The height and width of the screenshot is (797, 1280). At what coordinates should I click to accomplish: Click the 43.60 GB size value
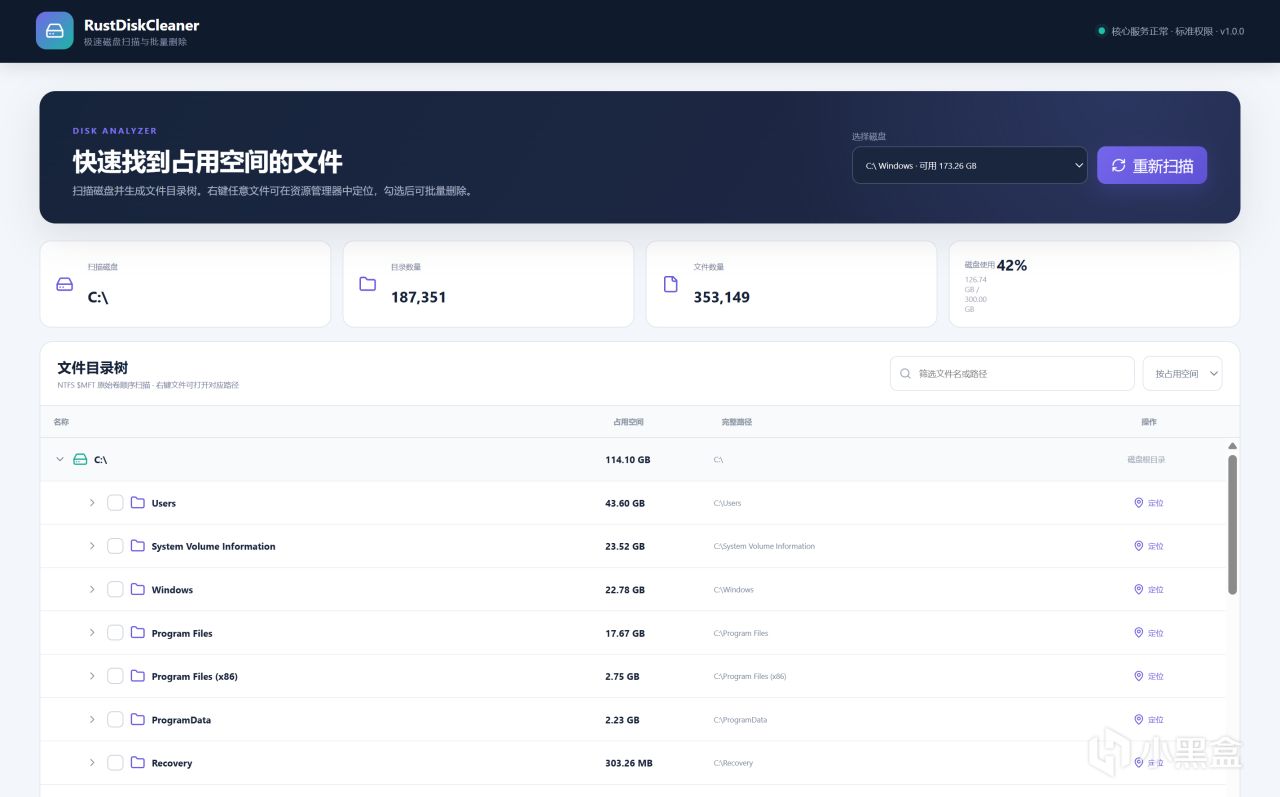[625, 503]
